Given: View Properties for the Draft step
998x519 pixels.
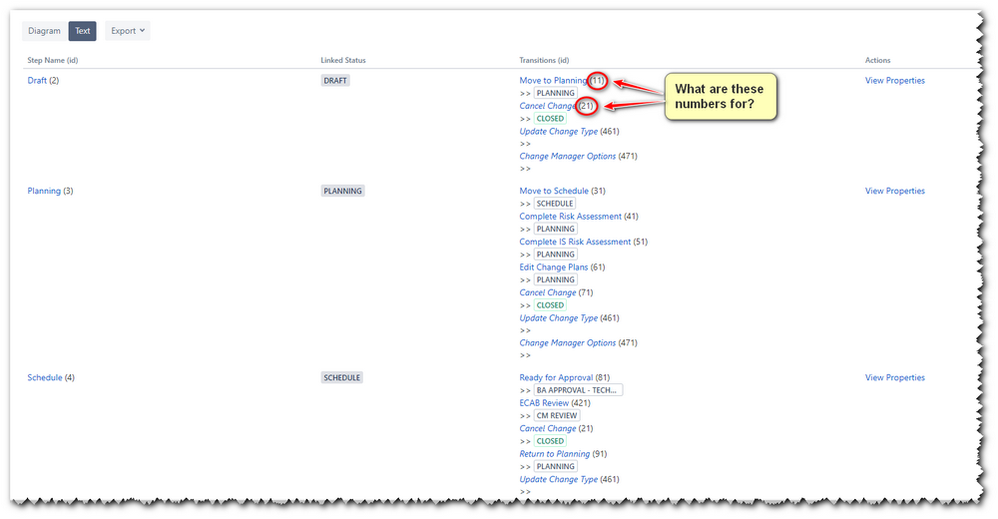Looking at the screenshot, I should (x=894, y=80).
